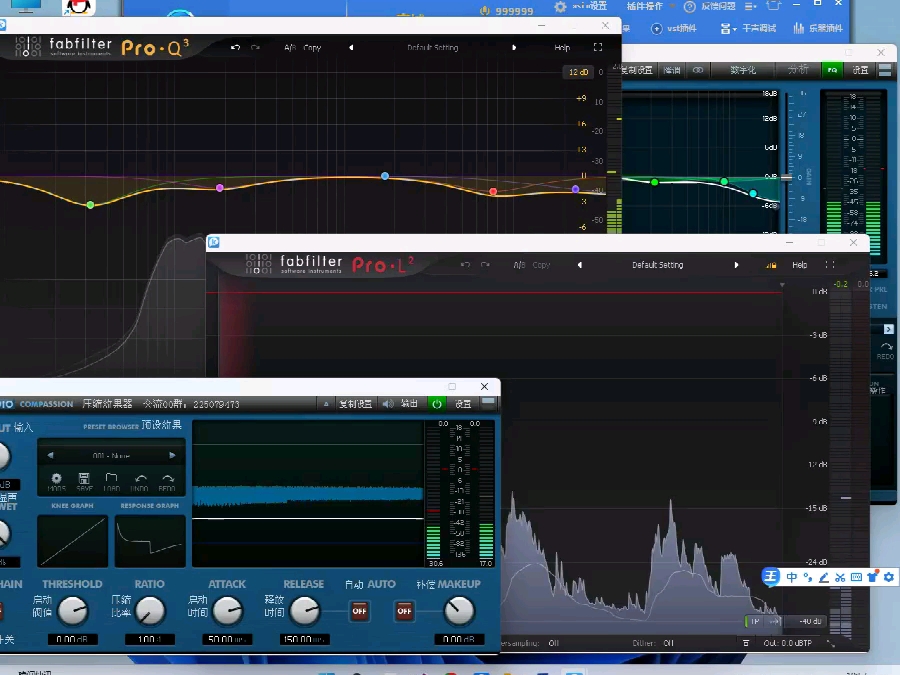Click Undo in compressor preset browser
Screen dimensions: 900x675
pos(139,481)
